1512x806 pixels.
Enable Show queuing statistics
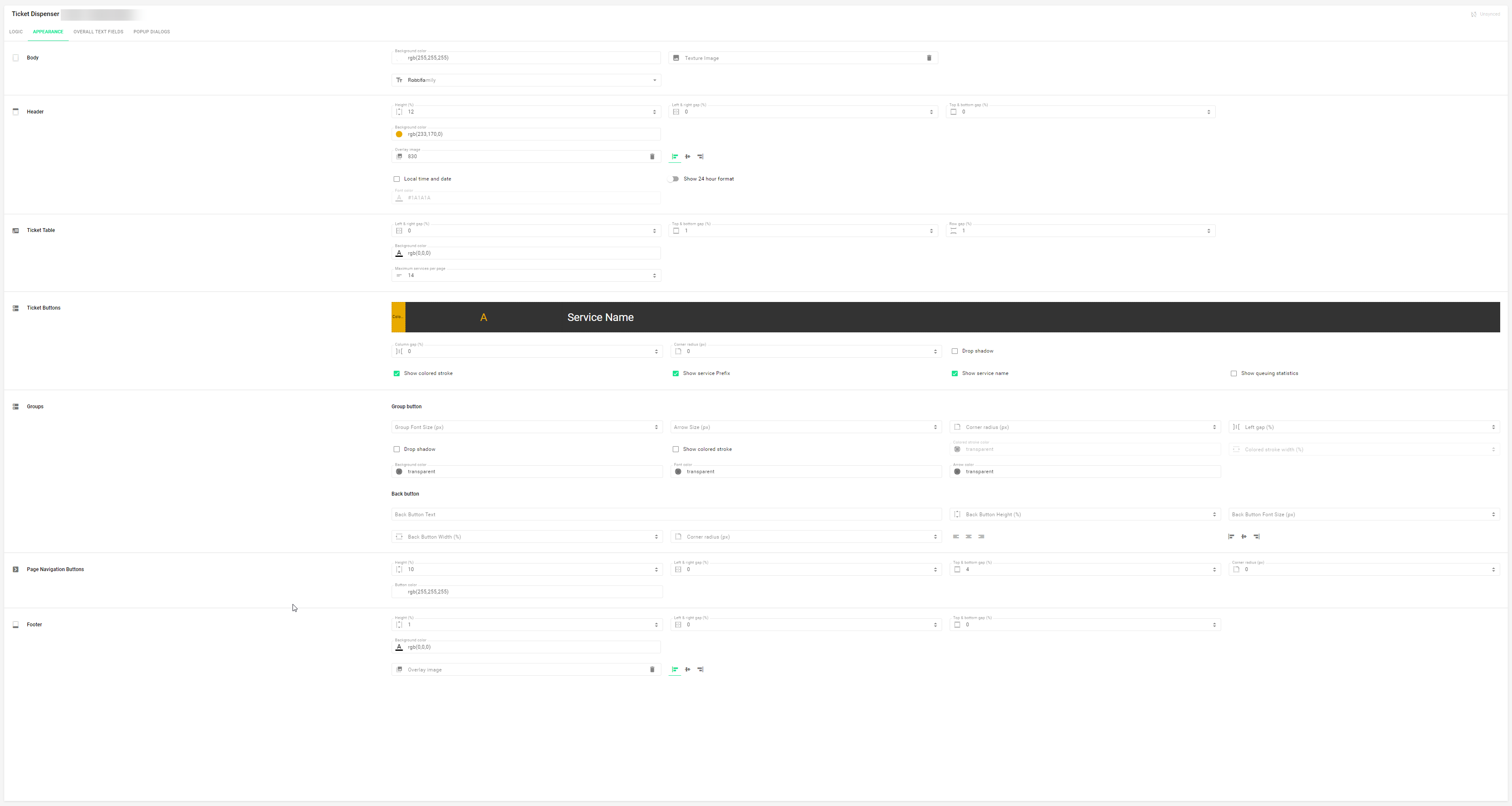tap(1234, 374)
